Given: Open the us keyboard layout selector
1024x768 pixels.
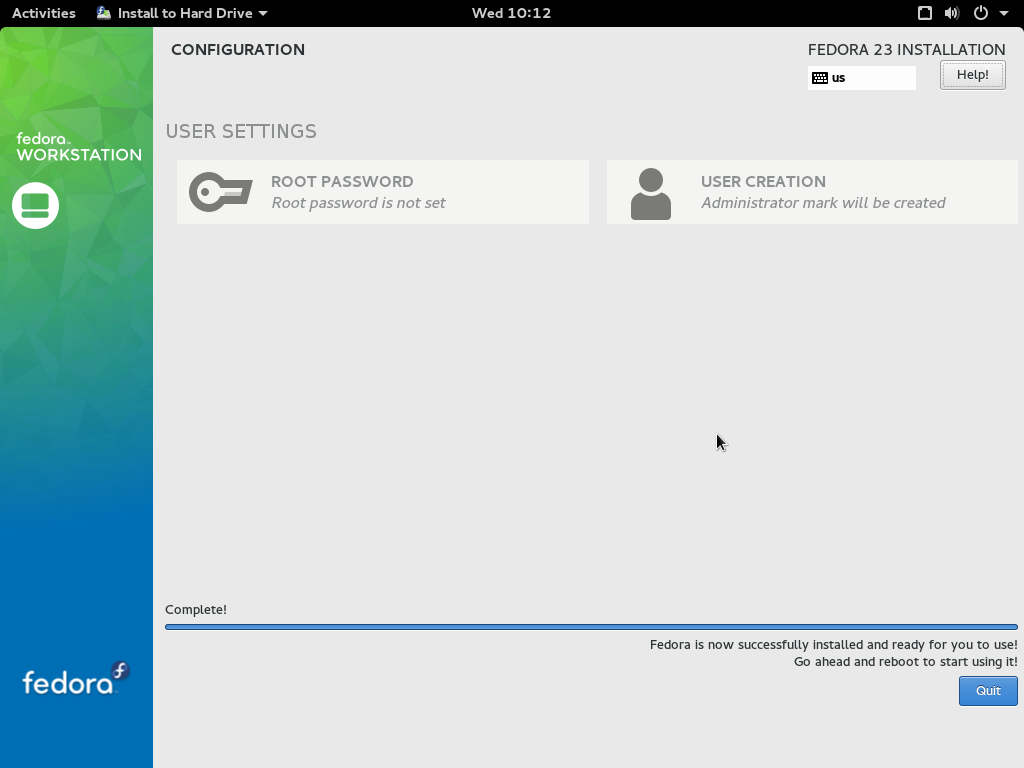Looking at the screenshot, I should point(861,77).
